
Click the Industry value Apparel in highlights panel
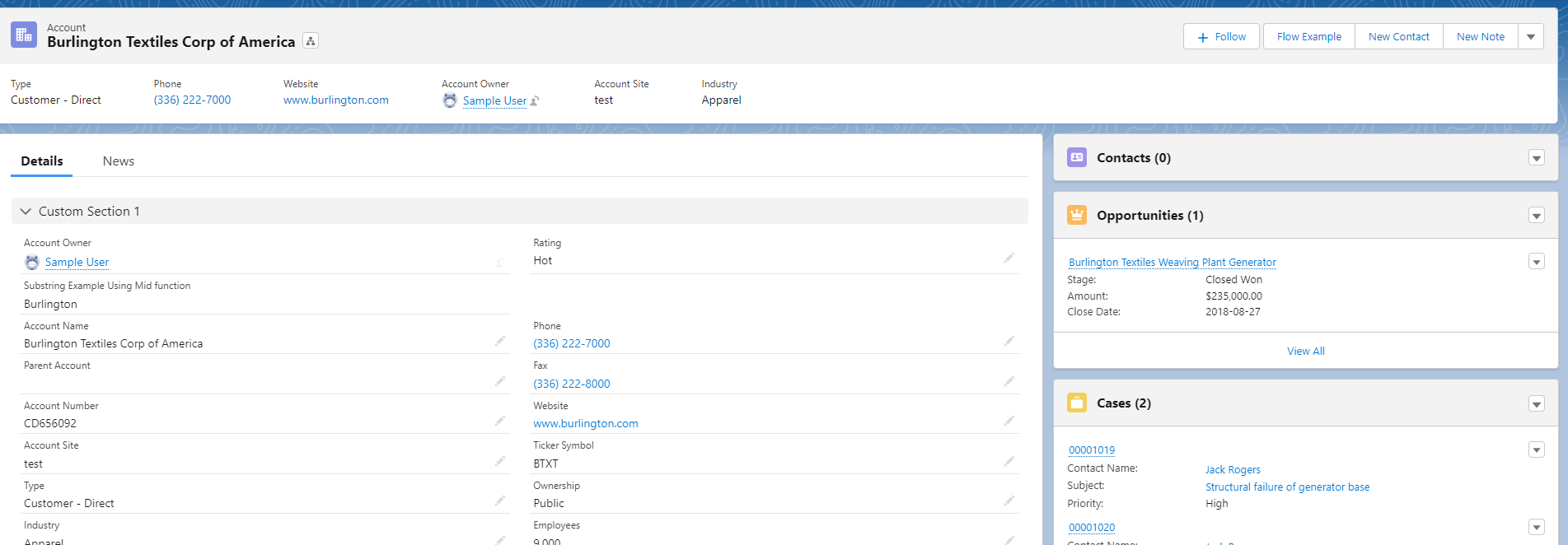pos(722,100)
